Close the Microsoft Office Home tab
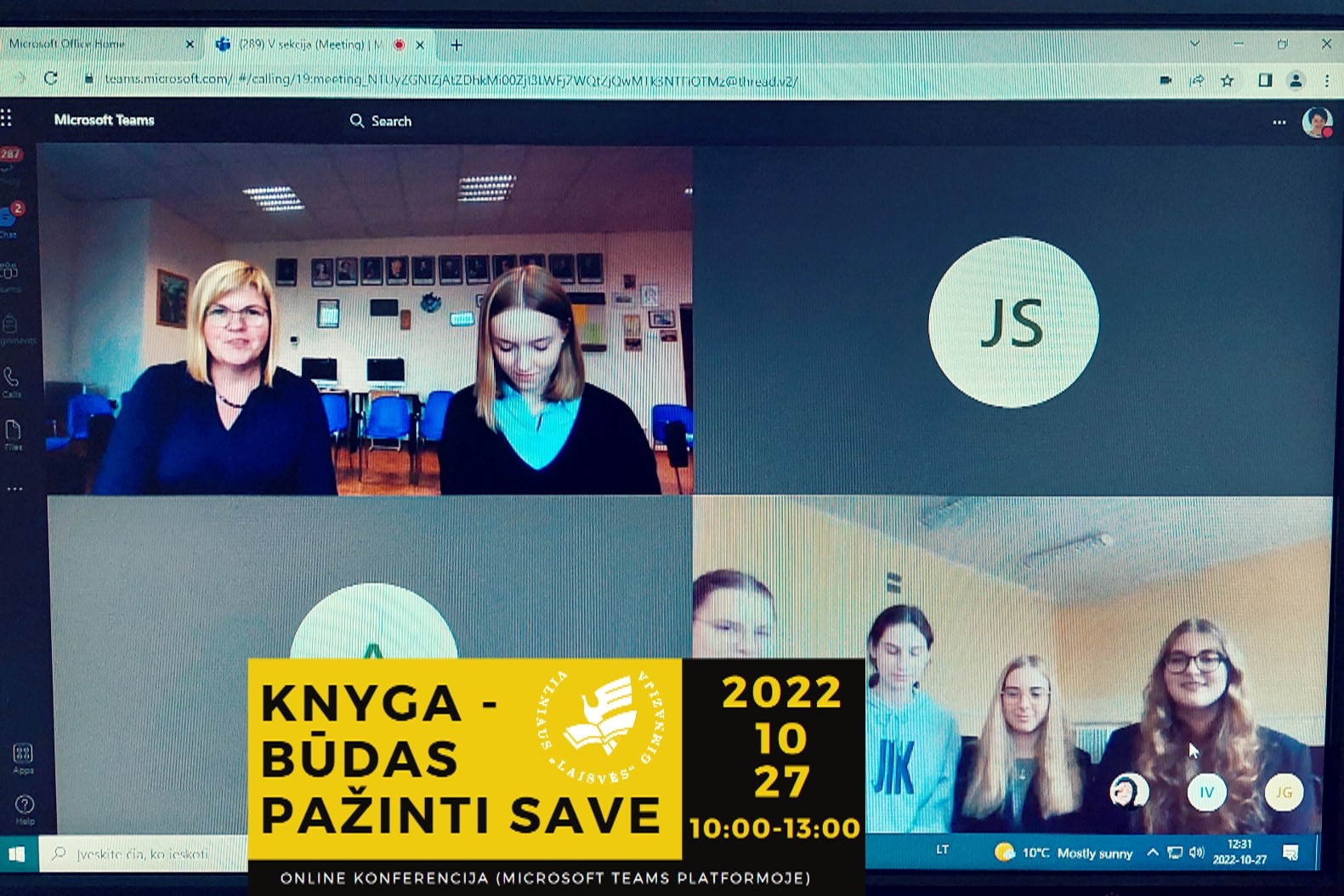The image size is (1344, 896). coord(190,44)
